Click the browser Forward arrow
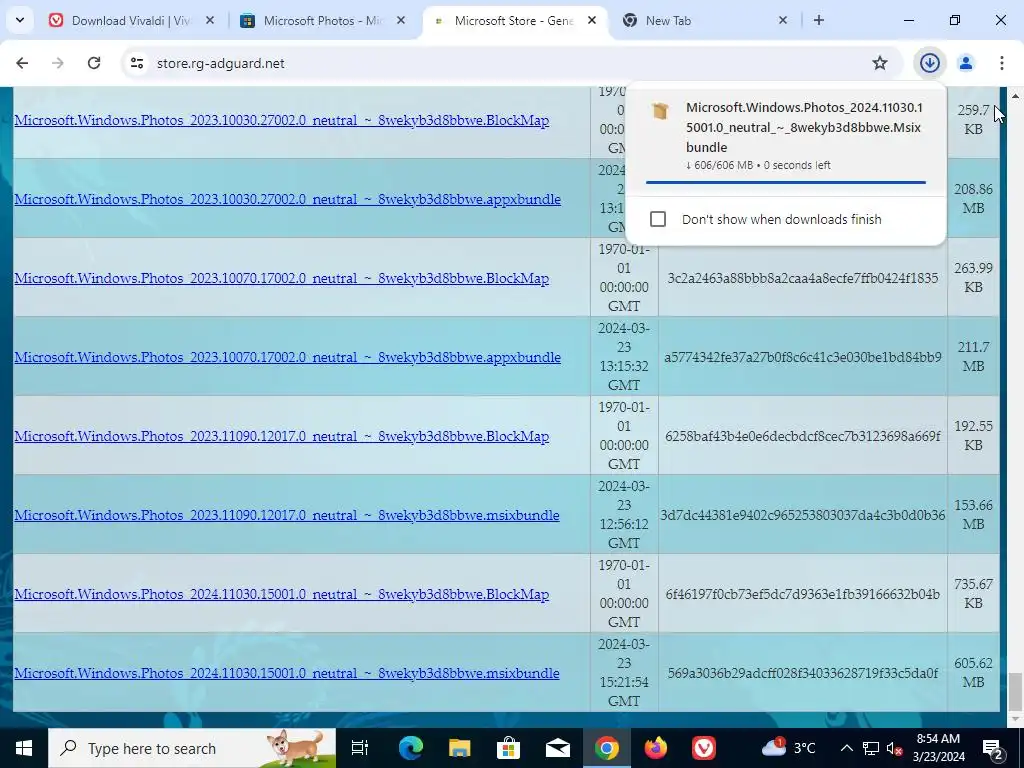This screenshot has width=1024, height=768. click(x=58, y=63)
